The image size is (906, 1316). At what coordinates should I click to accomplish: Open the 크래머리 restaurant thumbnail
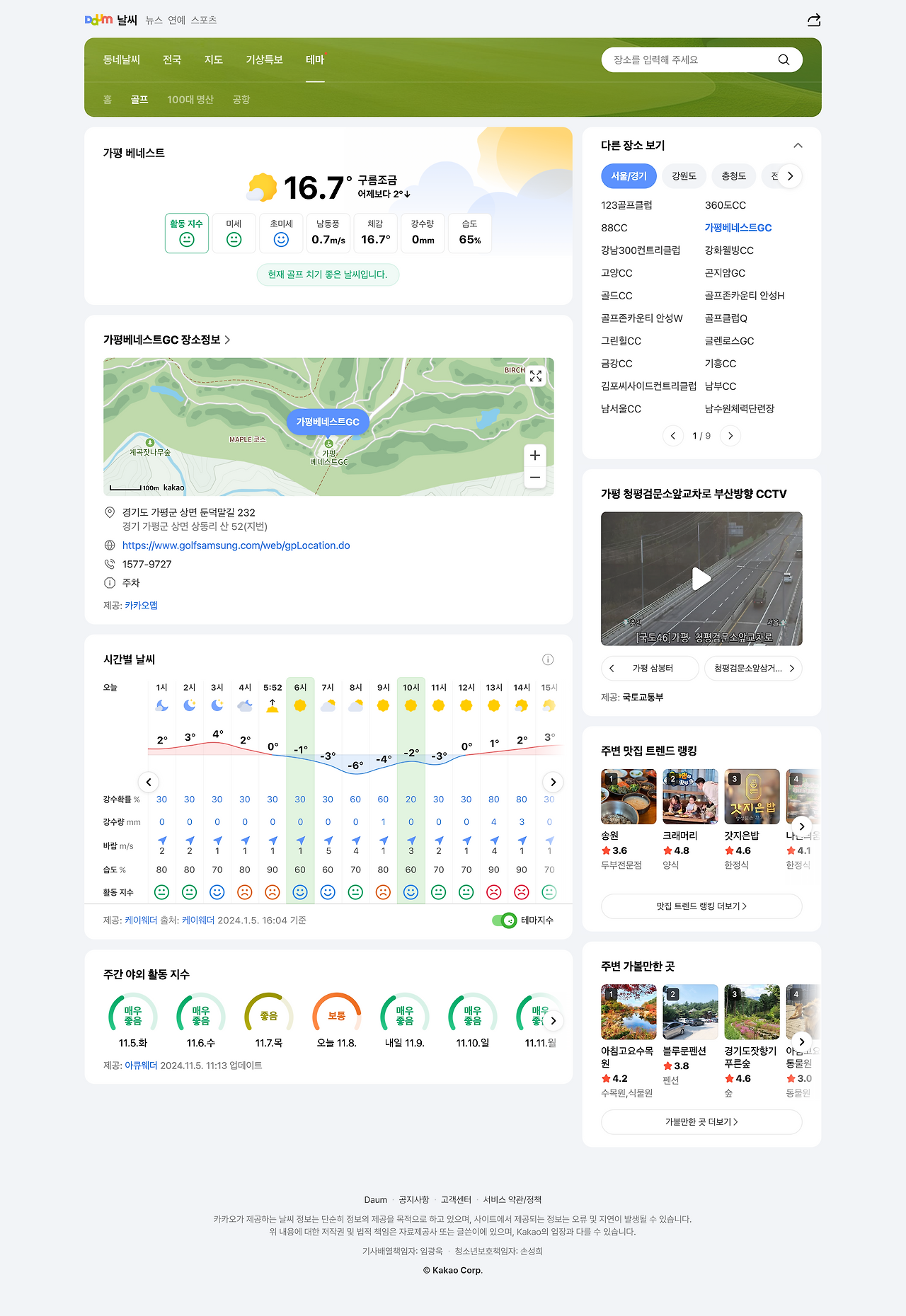(x=690, y=797)
